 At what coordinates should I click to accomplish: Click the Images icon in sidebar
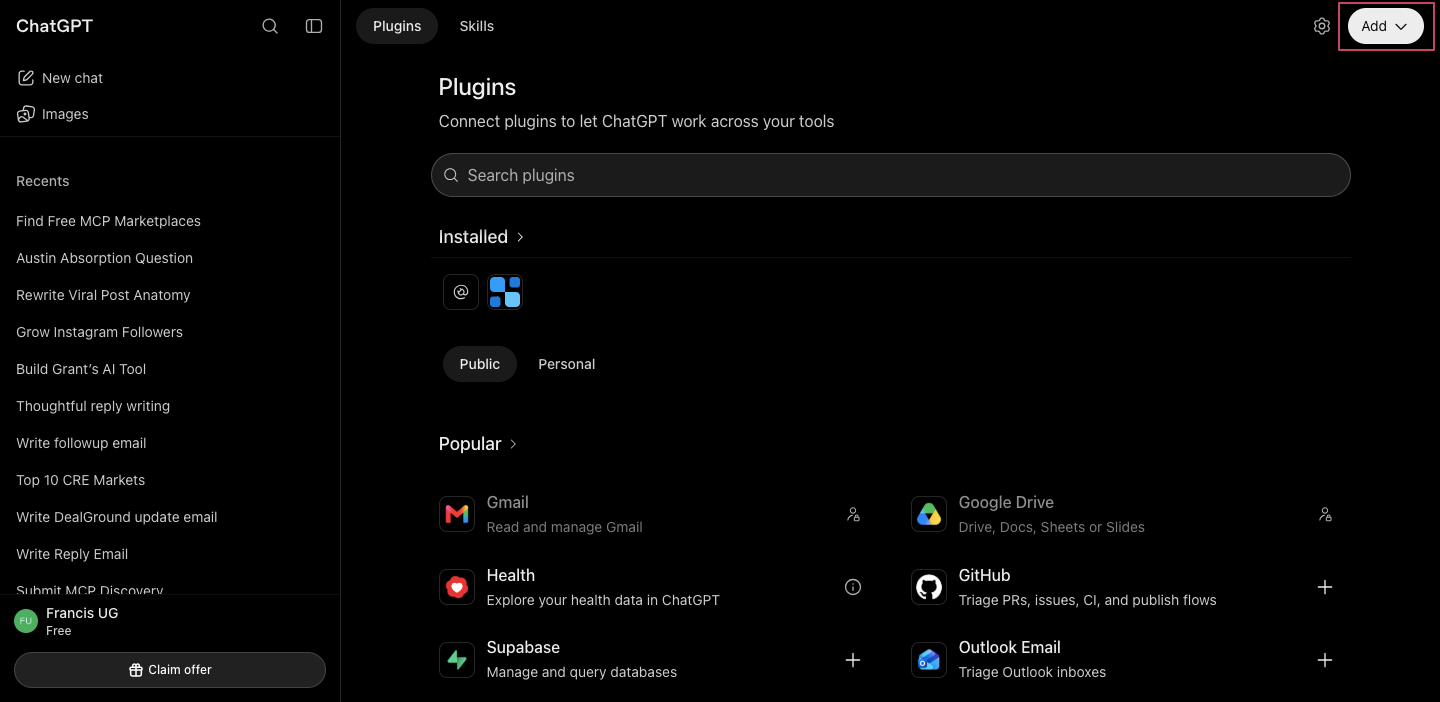pyautogui.click(x=26, y=114)
